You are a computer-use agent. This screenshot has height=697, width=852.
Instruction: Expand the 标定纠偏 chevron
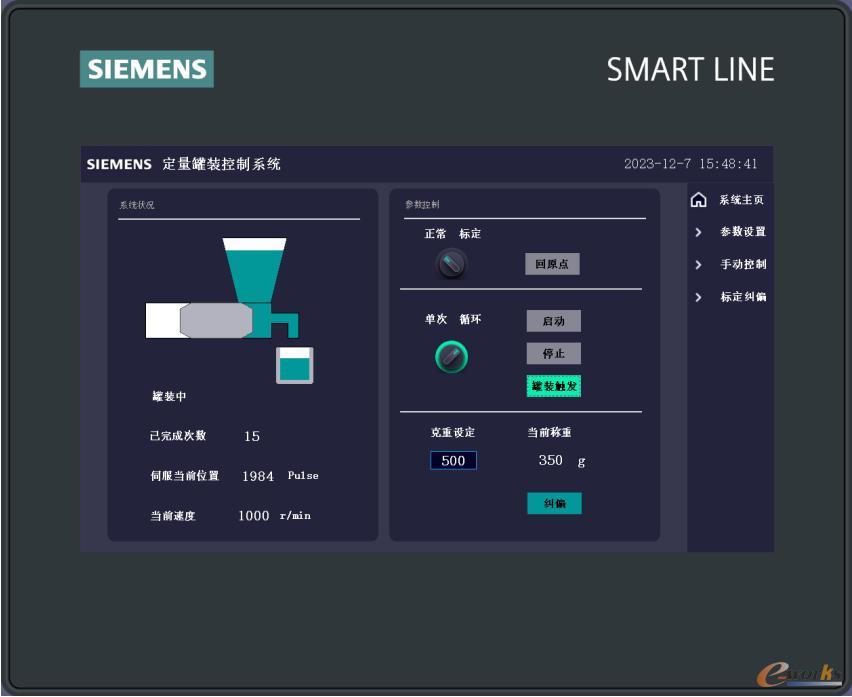698,297
